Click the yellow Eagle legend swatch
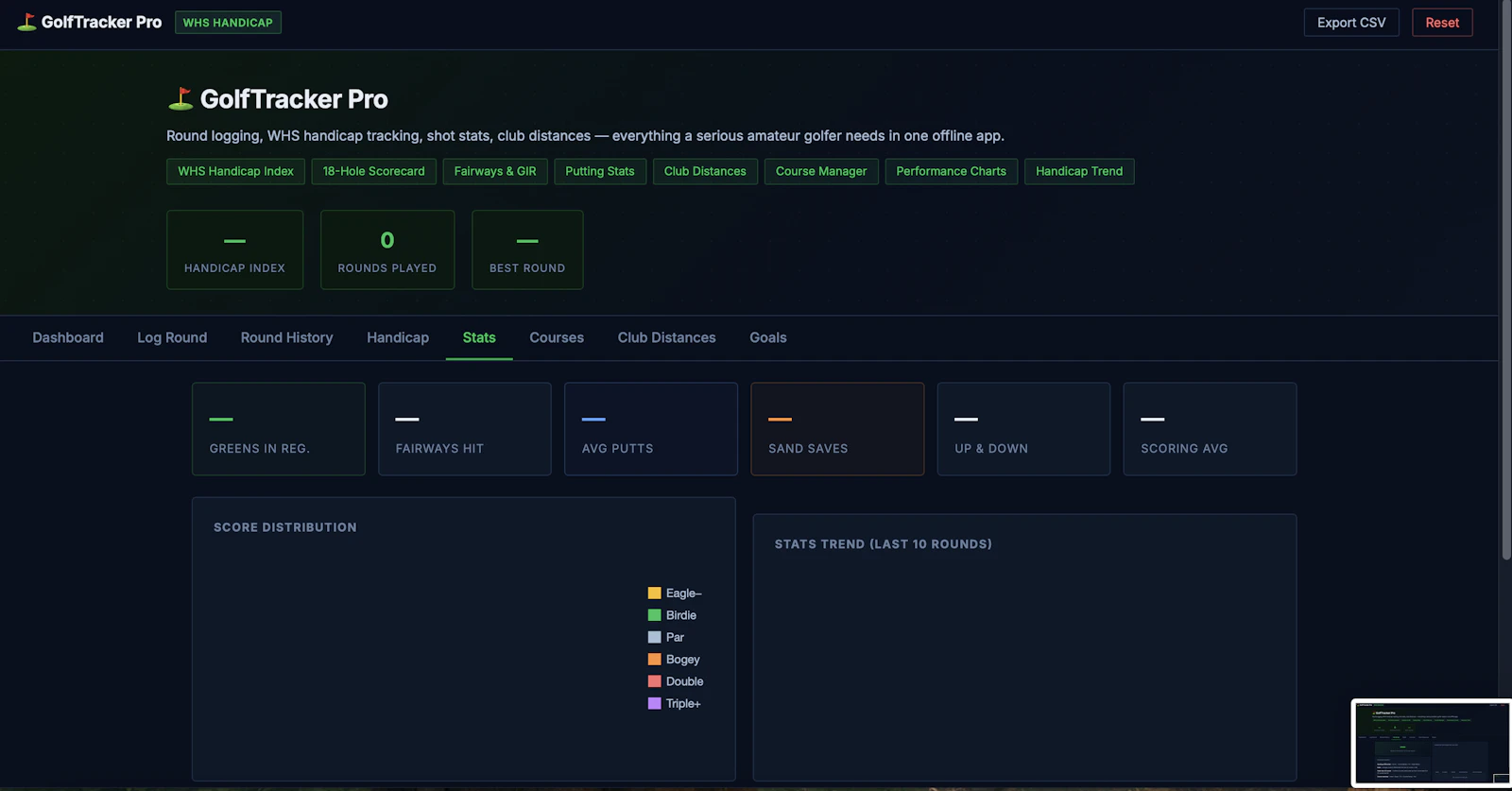Screen dimensions: 1512x791 point(654,593)
